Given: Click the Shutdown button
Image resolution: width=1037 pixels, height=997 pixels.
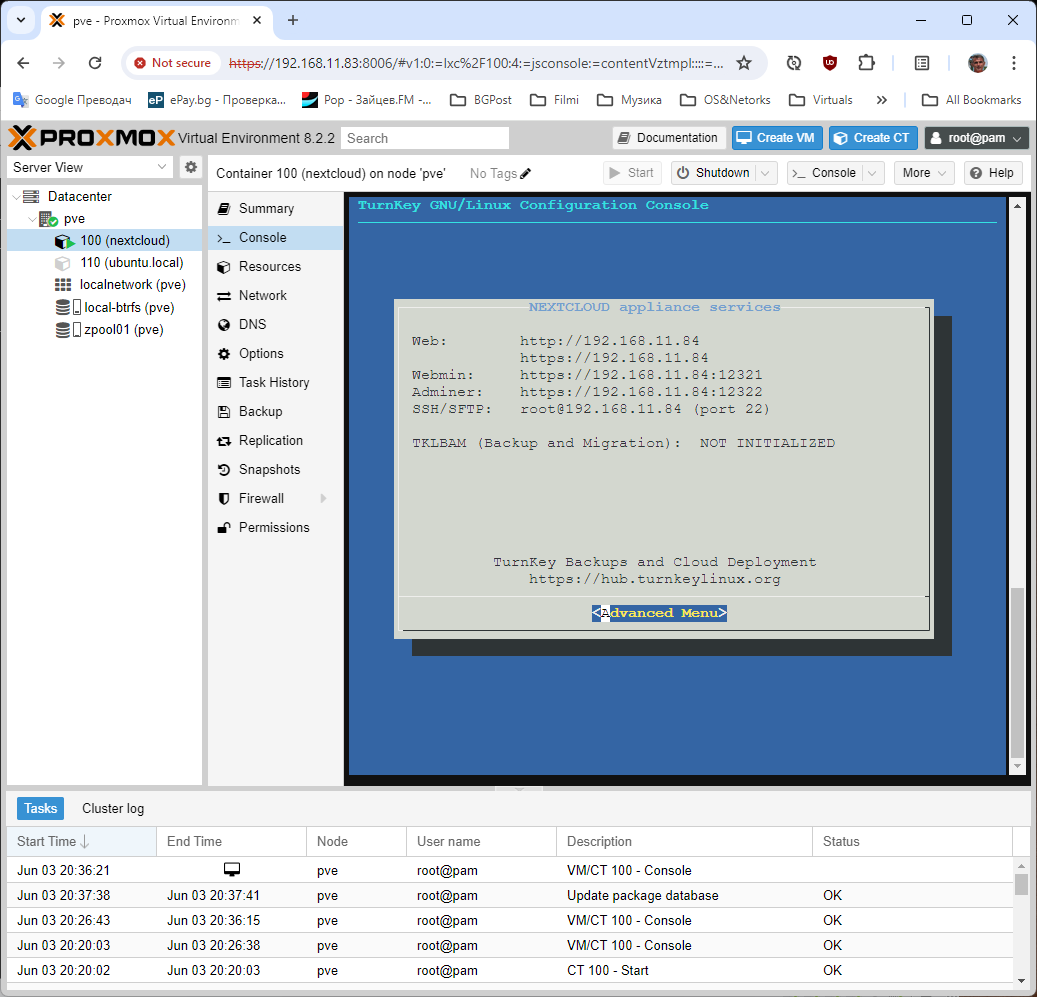Looking at the screenshot, I should (714, 173).
